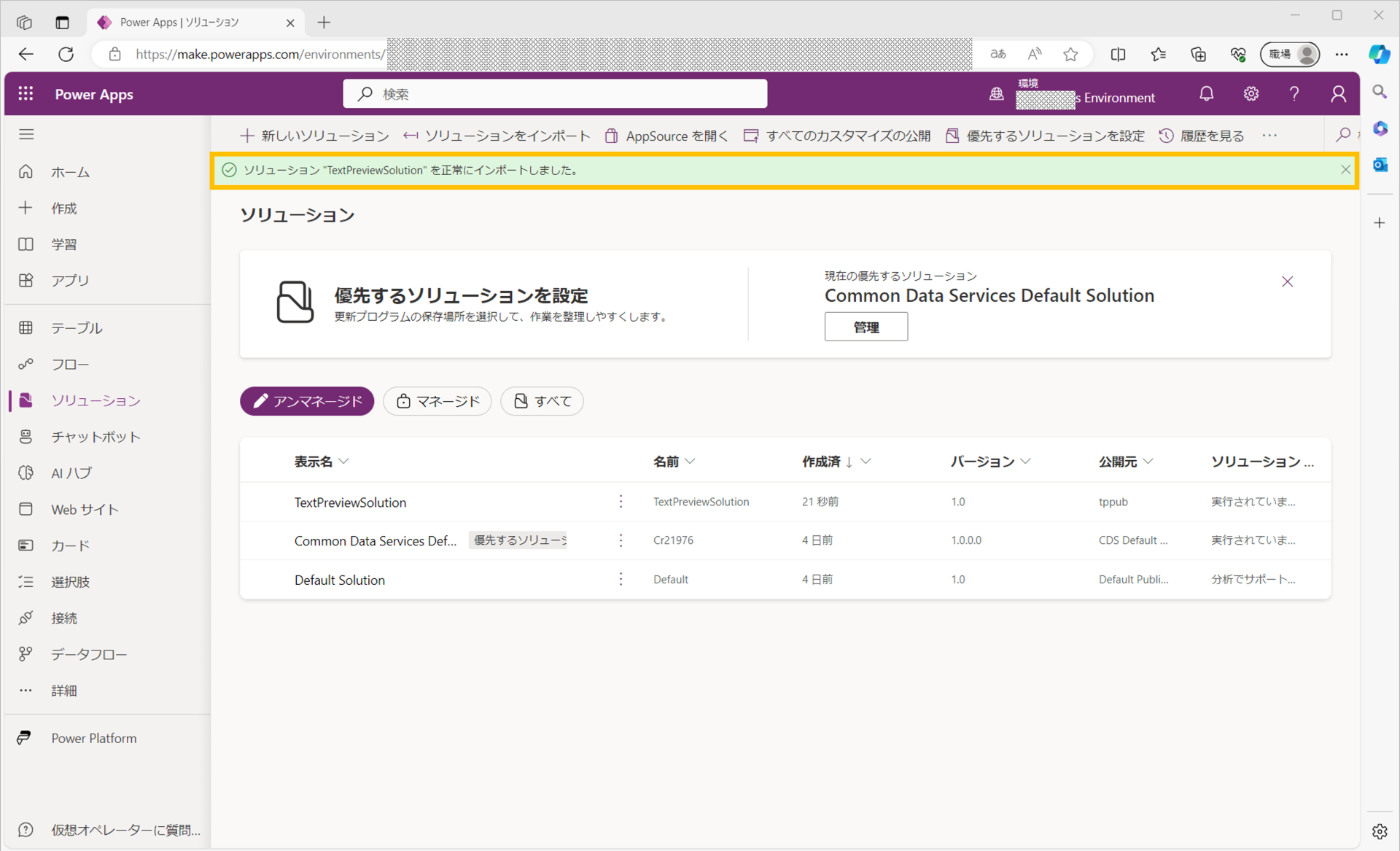Open notifications bell icon
1400x851 pixels.
pyautogui.click(x=1207, y=94)
